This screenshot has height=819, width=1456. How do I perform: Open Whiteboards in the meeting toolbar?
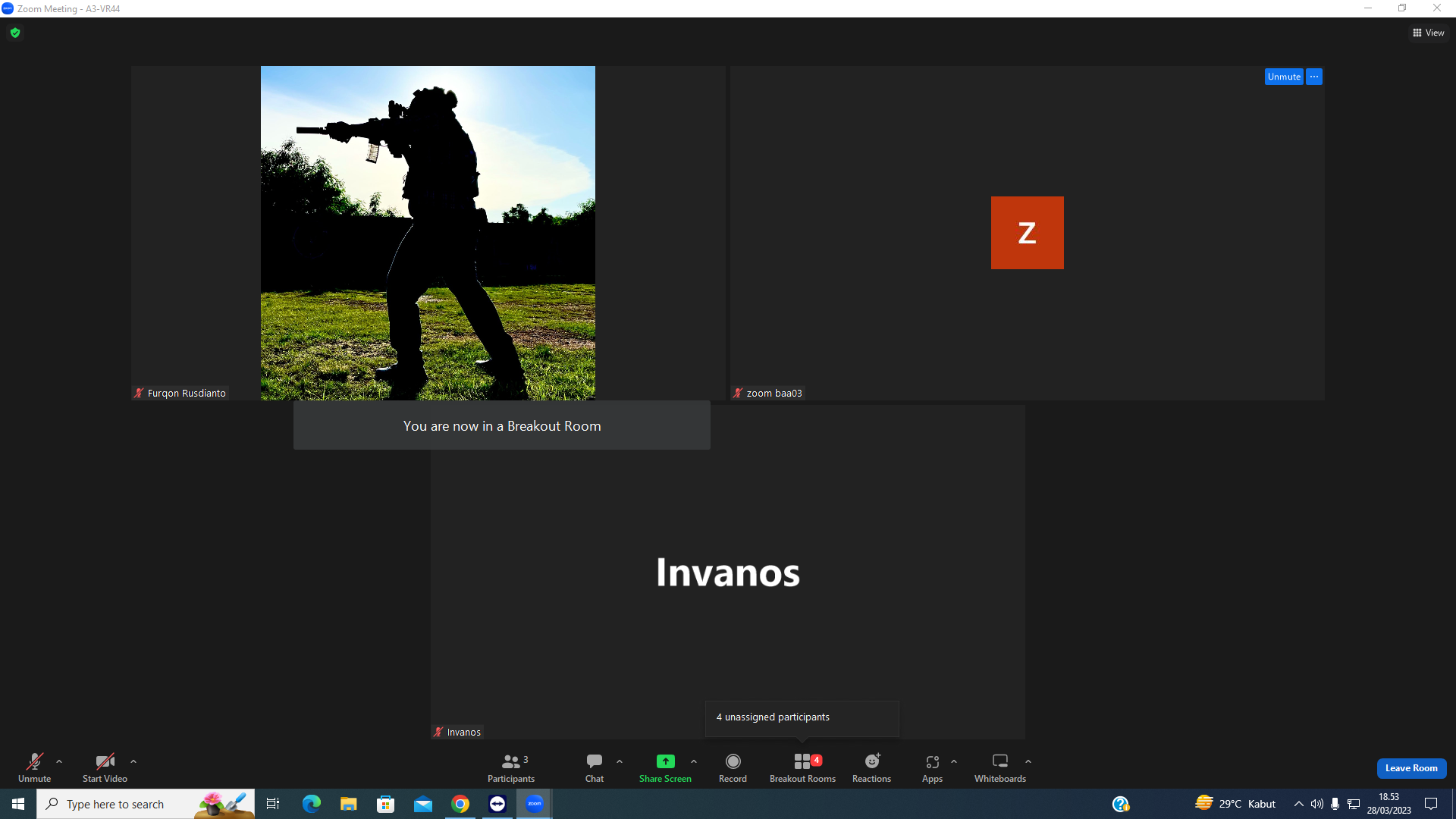click(1000, 767)
